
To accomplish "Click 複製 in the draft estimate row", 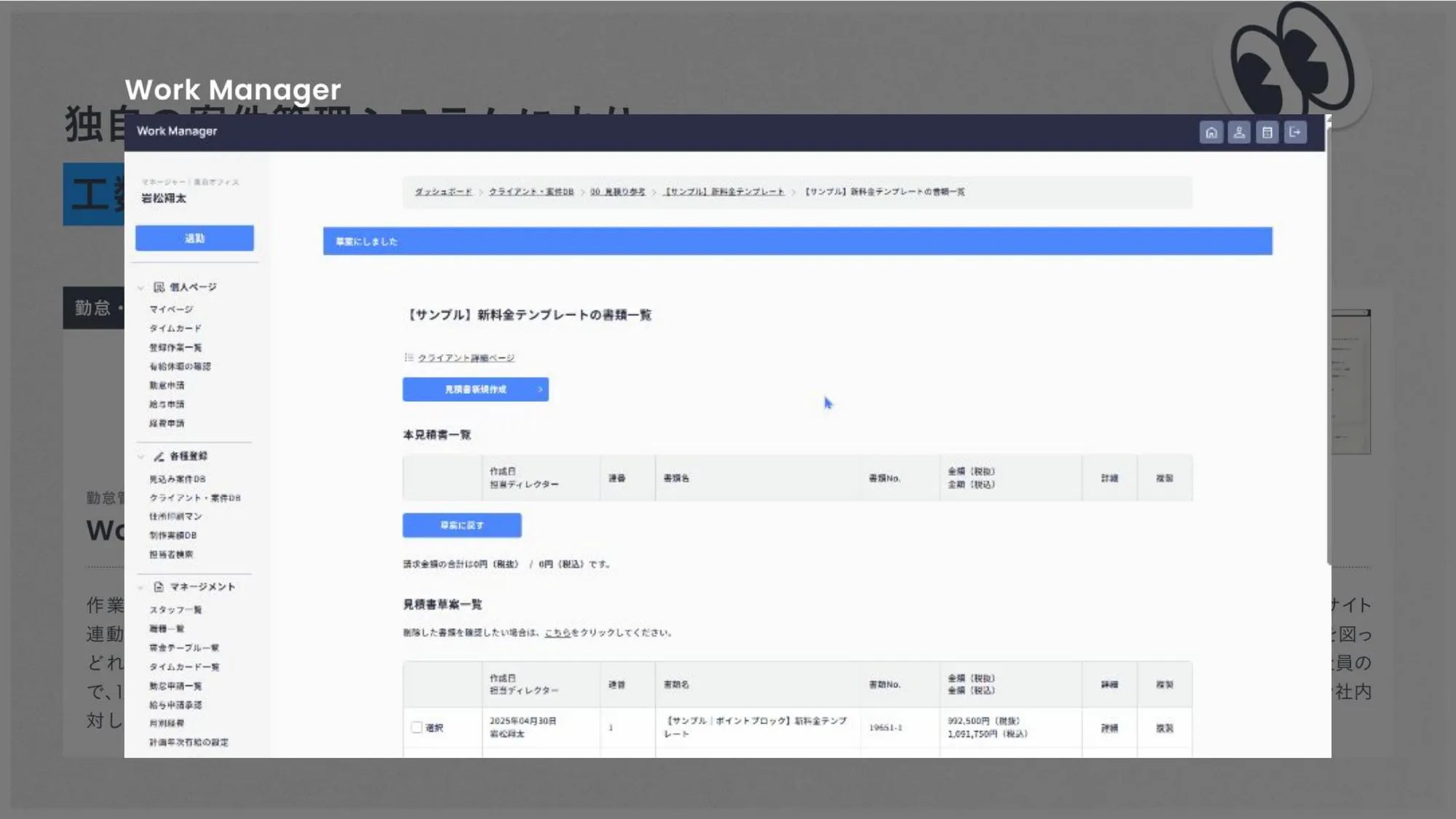I will point(1164,728).
